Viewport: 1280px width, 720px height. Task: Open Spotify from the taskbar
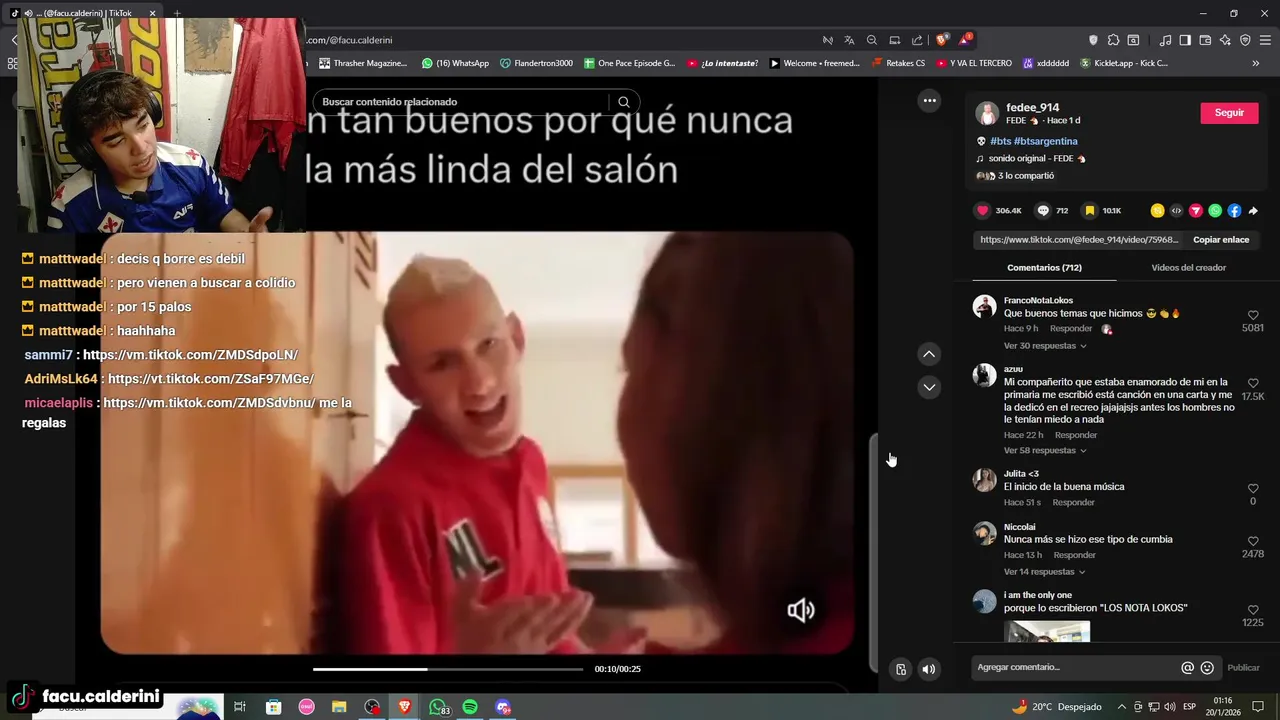pos(470,707)
